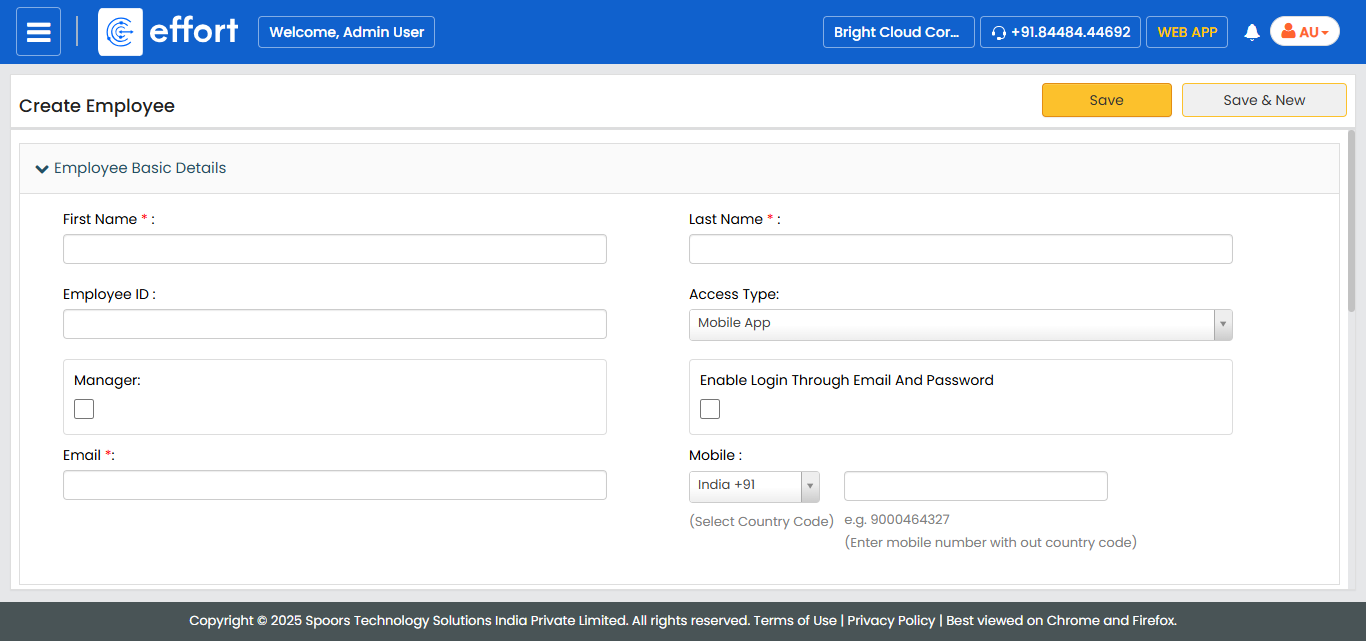The height and width of the screenshot is (641, 1366).
Task: Click the mobile number input box
Action: point(975,486)
